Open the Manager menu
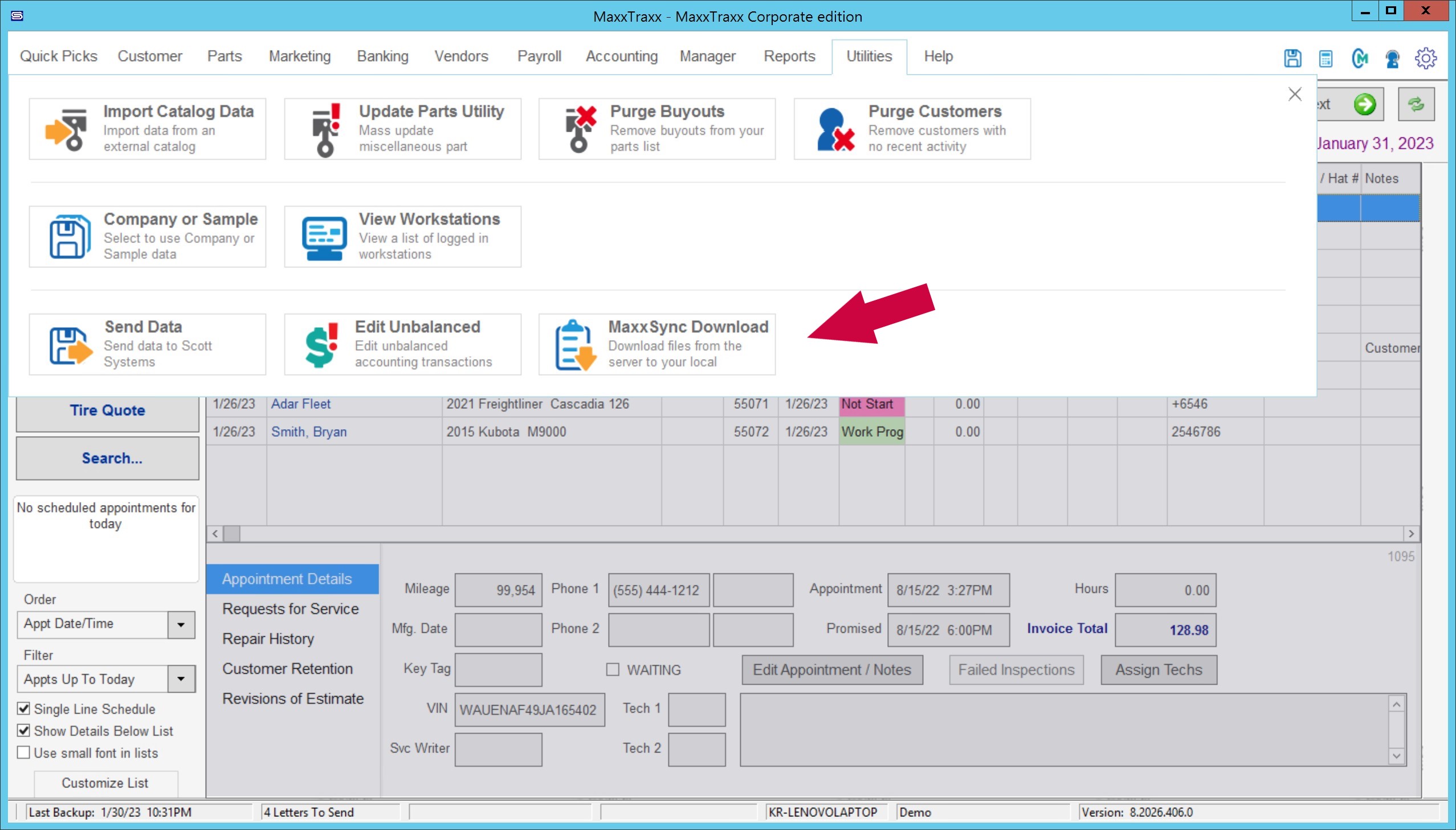1456x830 pixels. 708,56
